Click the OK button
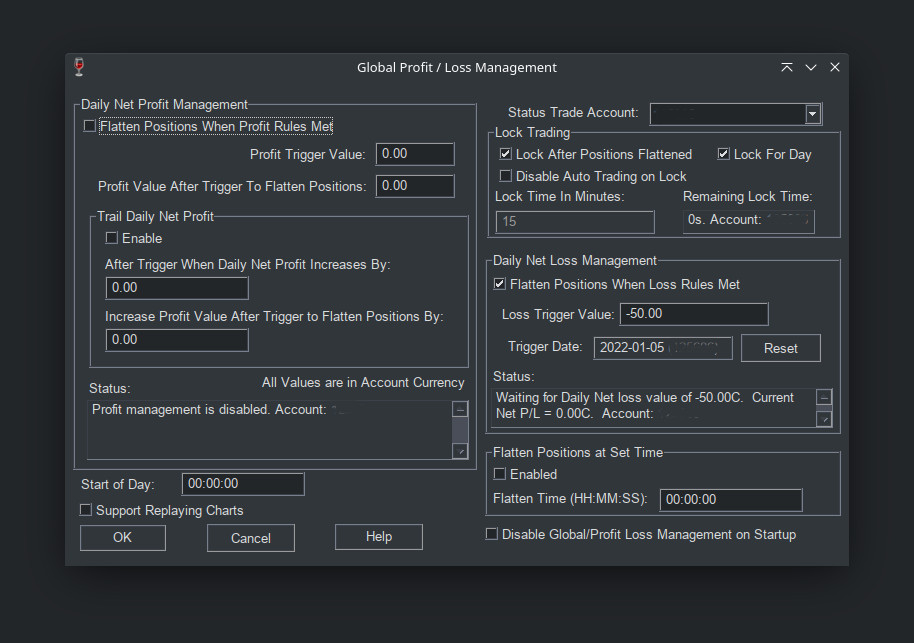914x643 pixels. click(x=122, y=537)
